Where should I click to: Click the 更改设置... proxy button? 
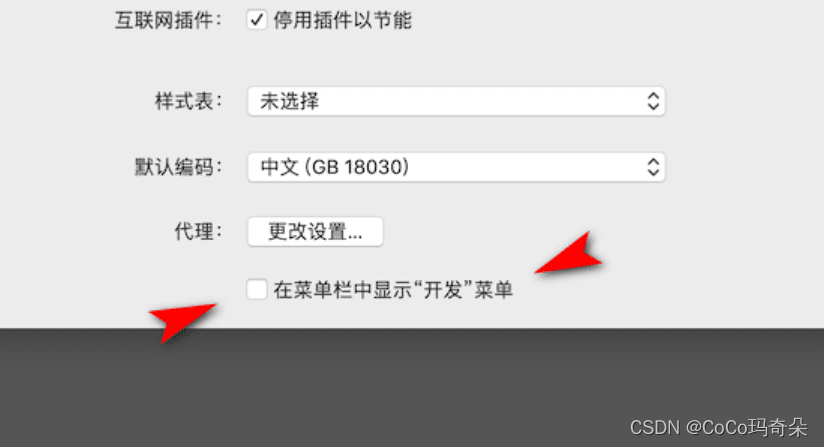[x=315, y=231]
